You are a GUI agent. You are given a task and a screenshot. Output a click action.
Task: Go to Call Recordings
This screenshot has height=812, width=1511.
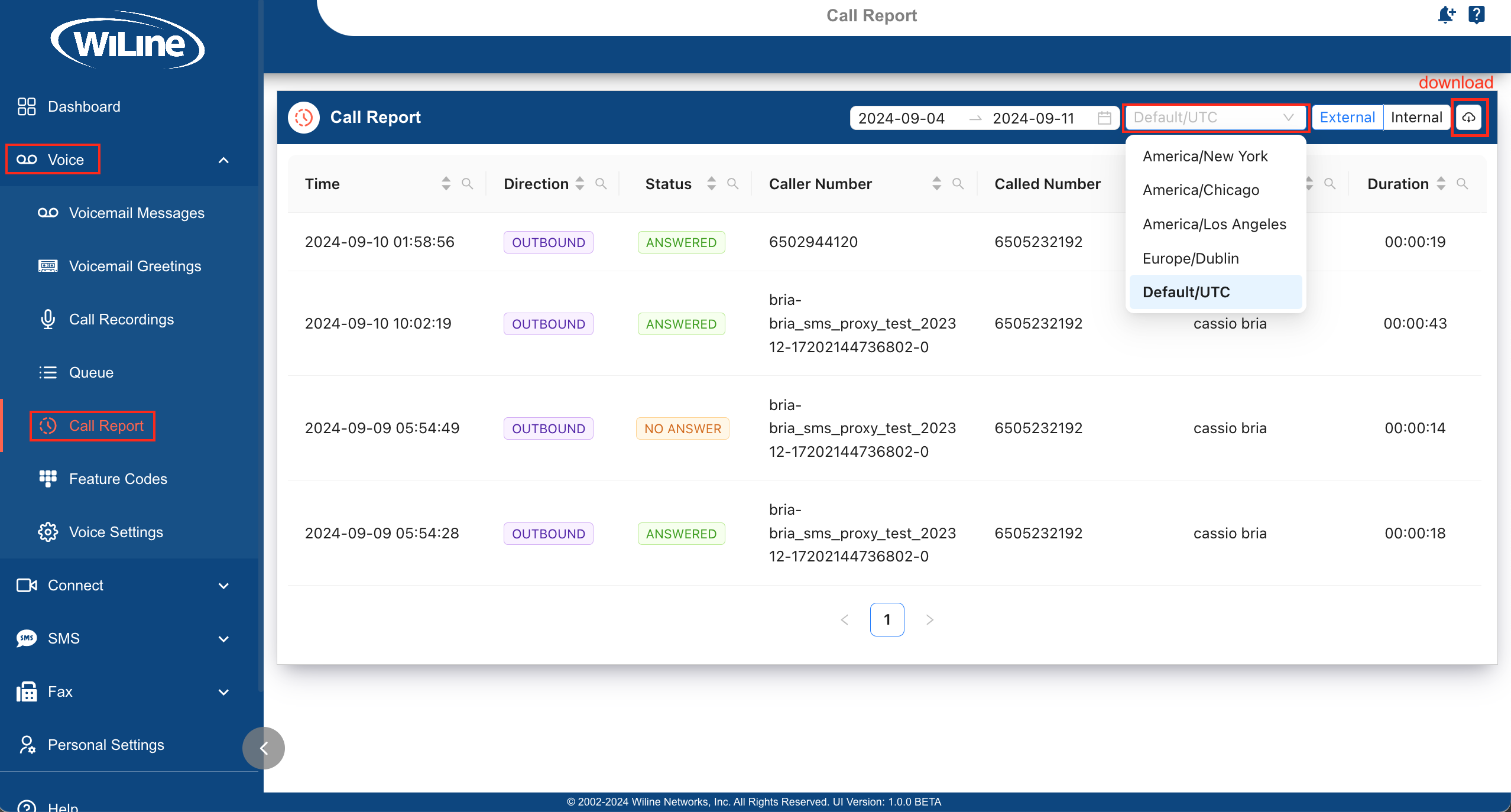pos(121,319)
